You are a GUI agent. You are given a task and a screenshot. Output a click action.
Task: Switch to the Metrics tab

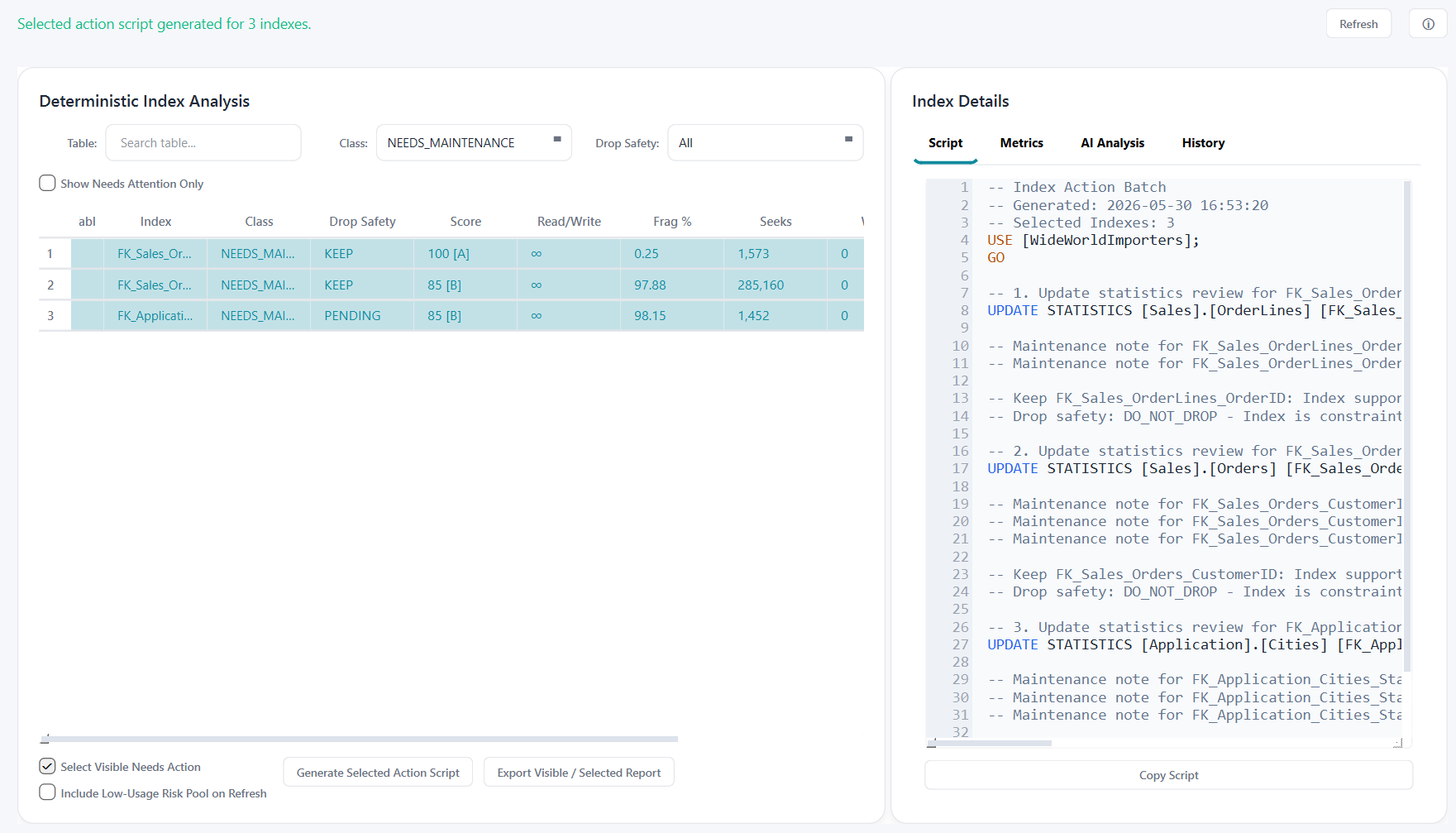[1021, 143]
